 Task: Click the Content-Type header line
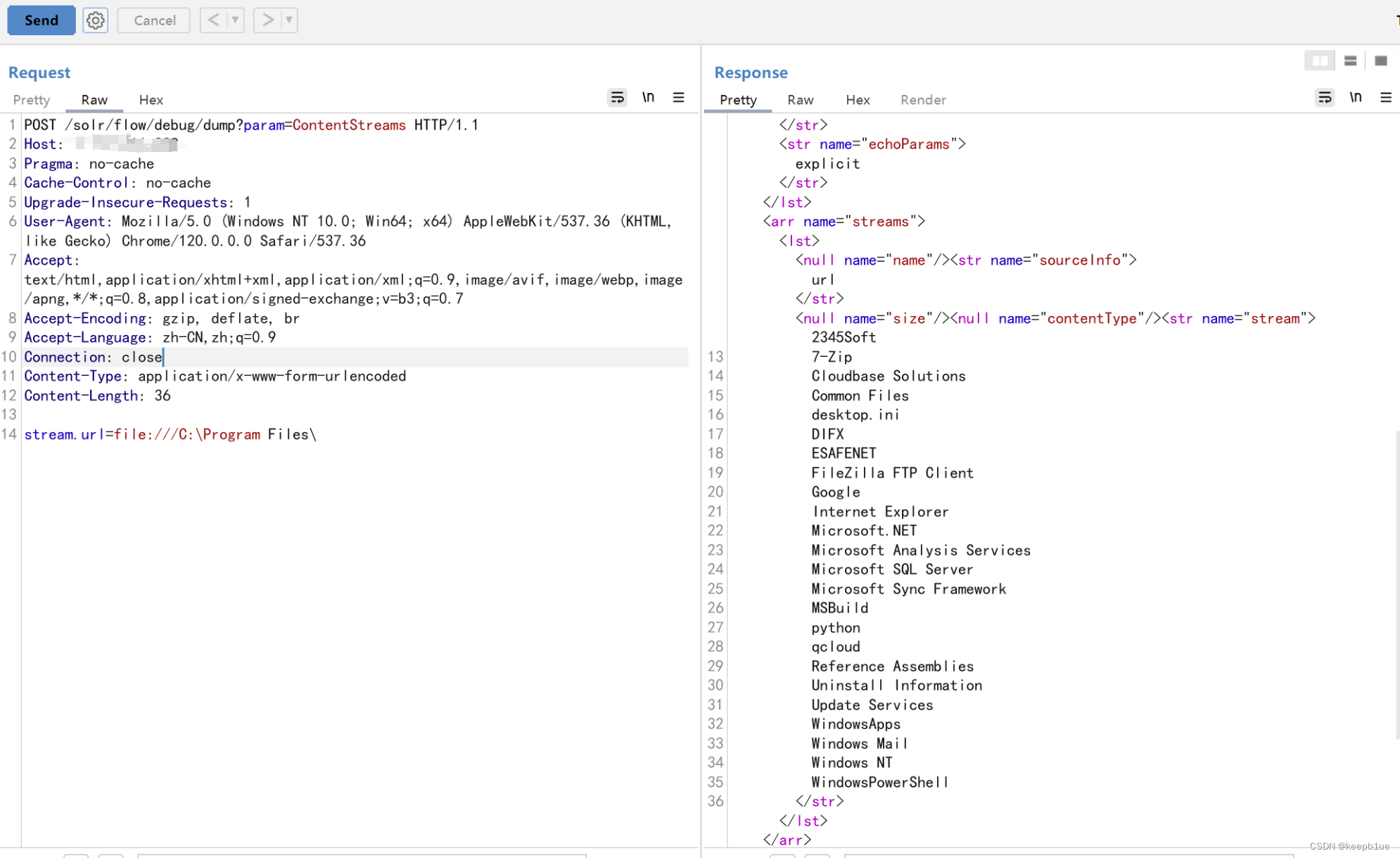215,376
